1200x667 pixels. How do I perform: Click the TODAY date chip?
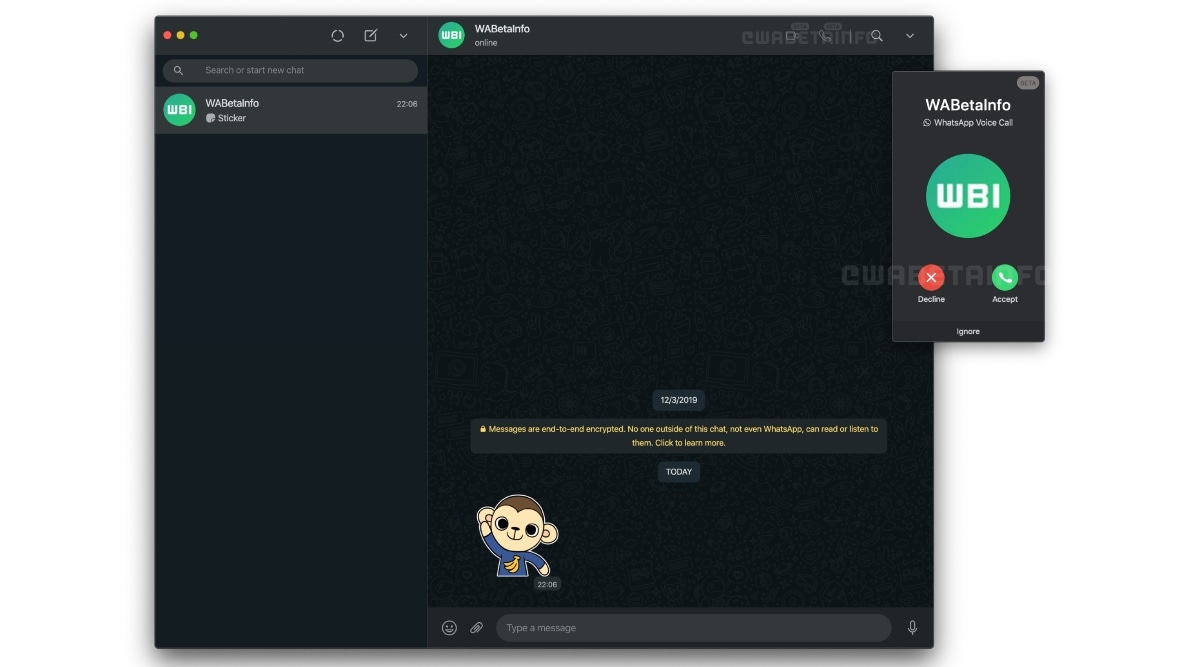(679, 472)
